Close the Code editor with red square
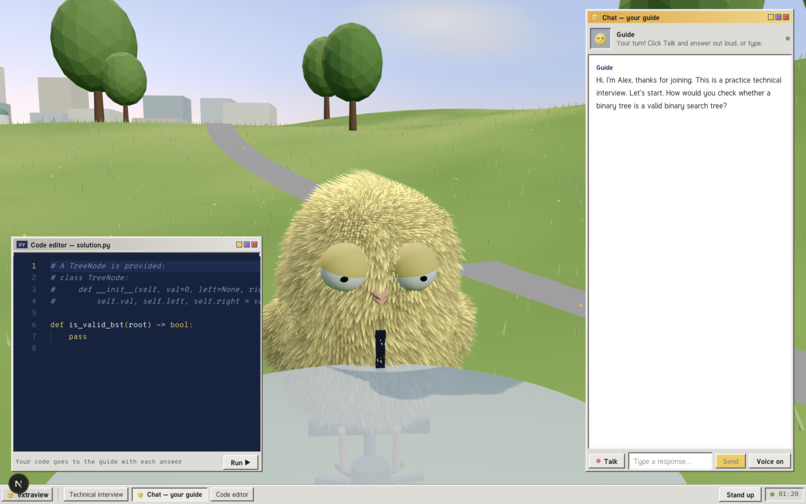The image size is (806, 504). (254, 245)
